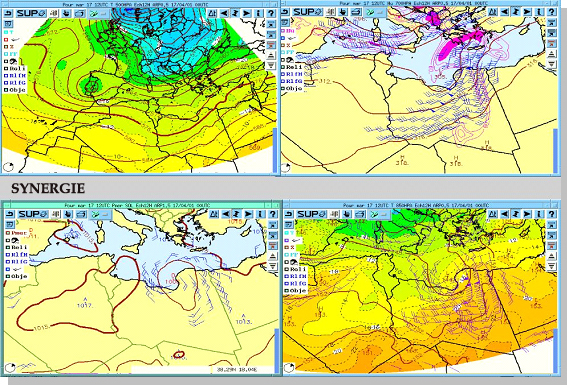The height and width of the screenshot is (385, 567).
Task: Click the up-triangle expander on top-right window's right panel
Action: (551, 54)
